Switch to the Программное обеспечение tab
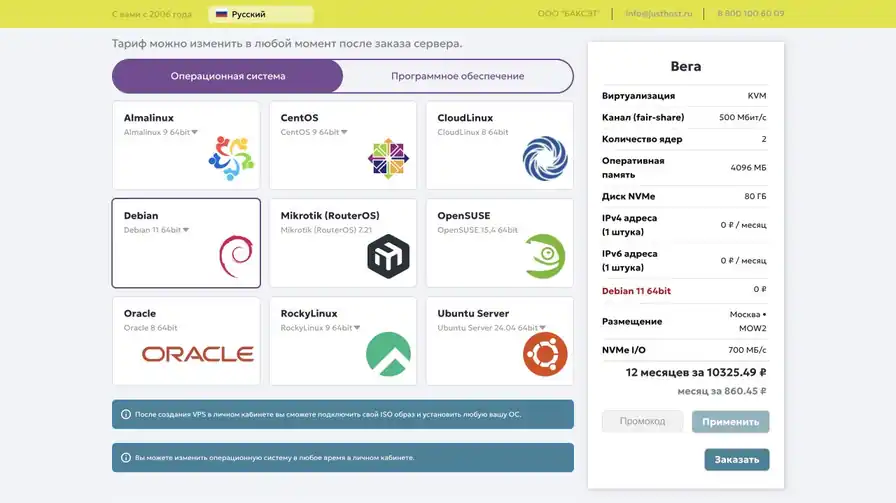Image resolution: width=896 pixels, height=503 pixels. (x=458, y=76)
